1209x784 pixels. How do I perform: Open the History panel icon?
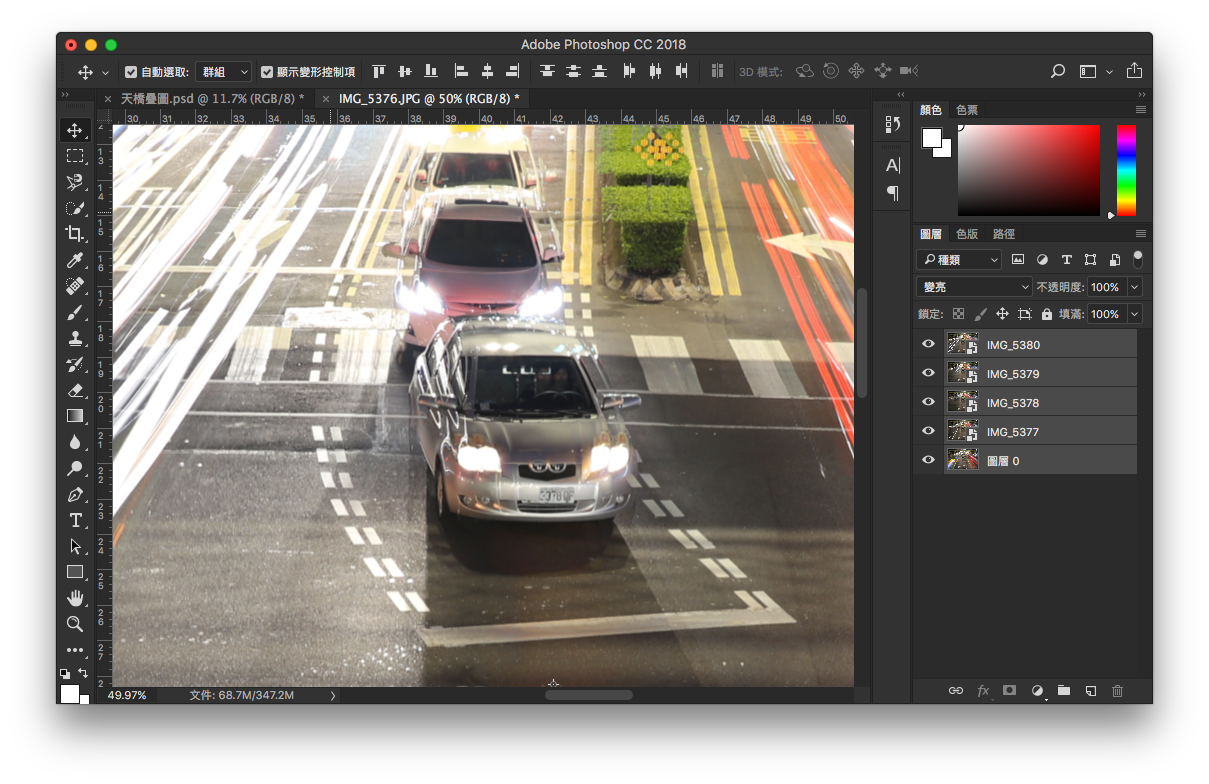893,124
